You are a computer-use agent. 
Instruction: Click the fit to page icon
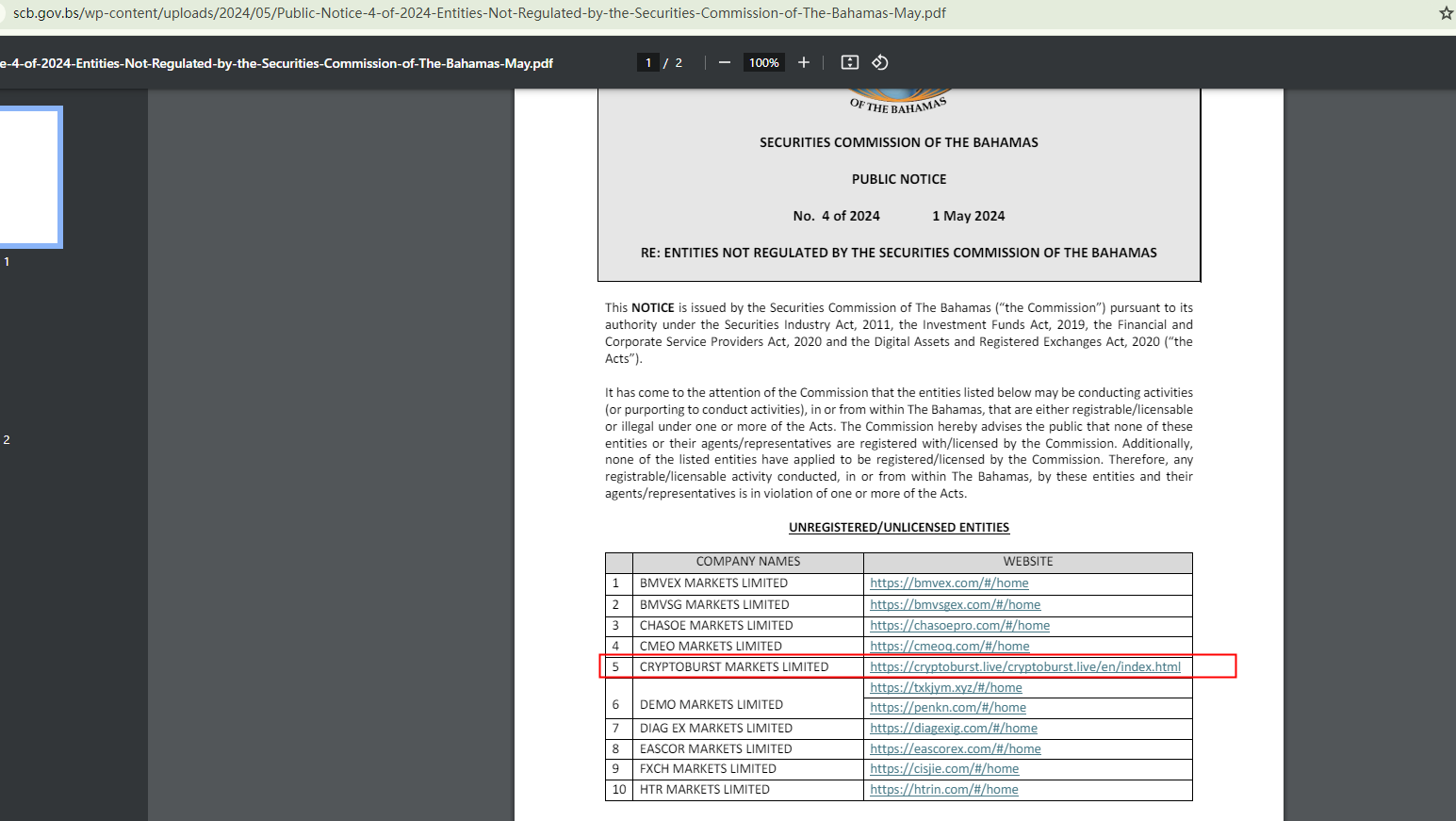[x=849, y=62]
